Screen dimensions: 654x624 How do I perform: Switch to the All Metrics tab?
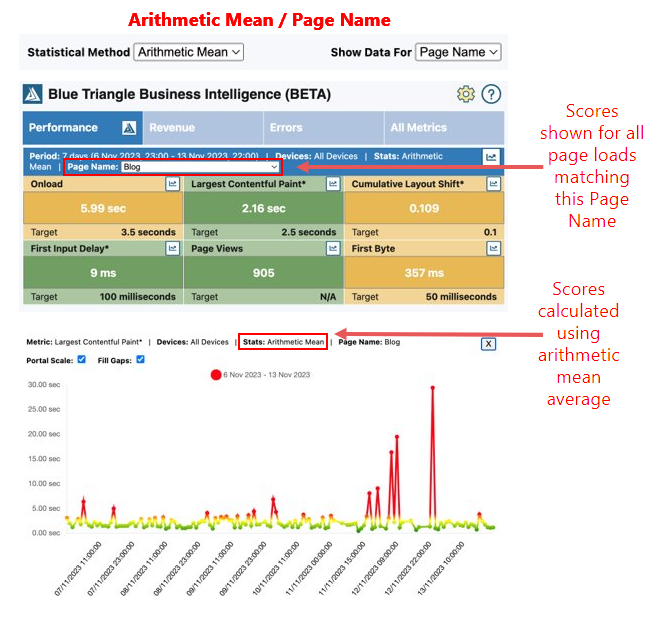pos(444,128)
